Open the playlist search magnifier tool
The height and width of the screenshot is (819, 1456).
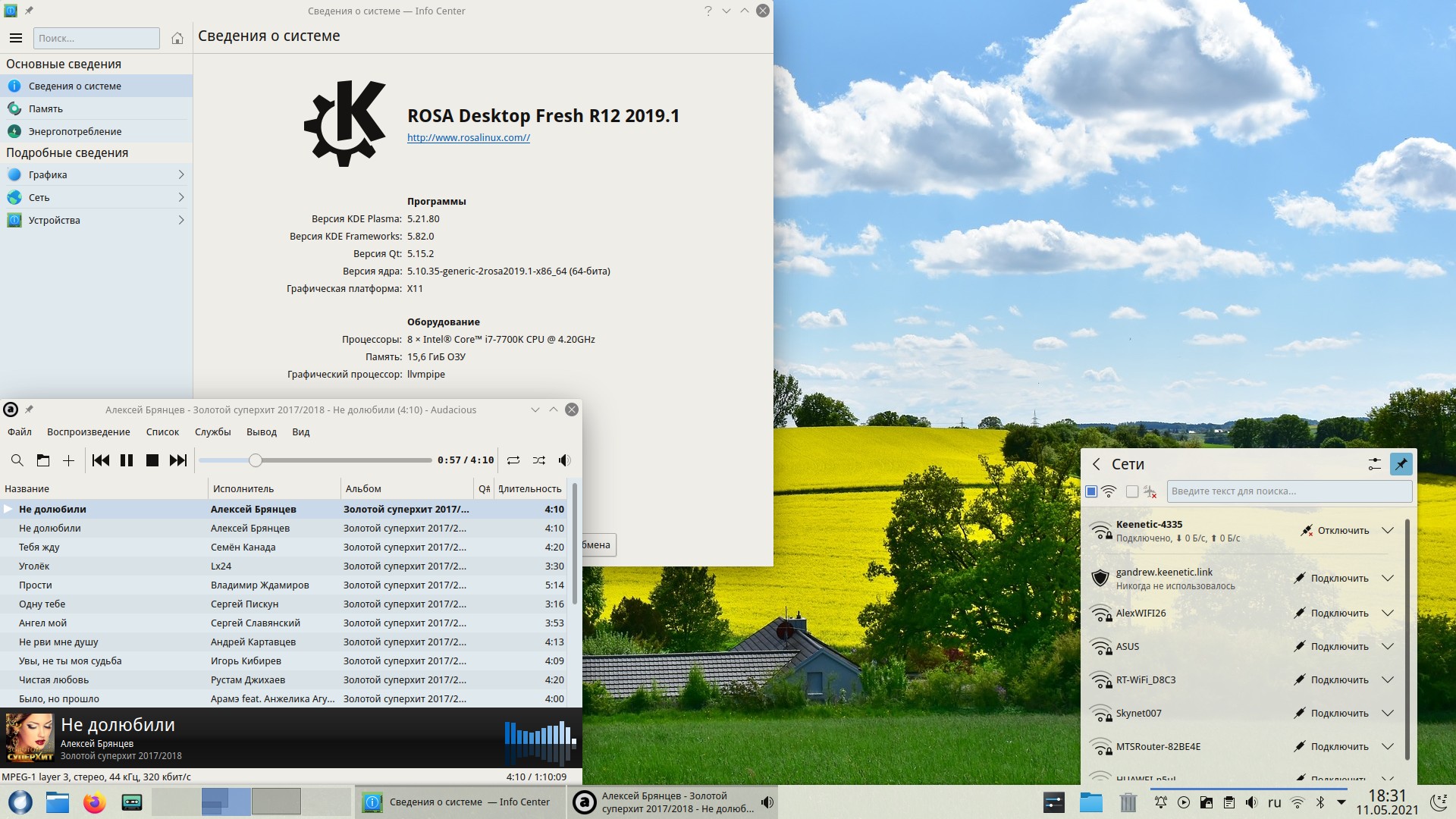(17, 460)
